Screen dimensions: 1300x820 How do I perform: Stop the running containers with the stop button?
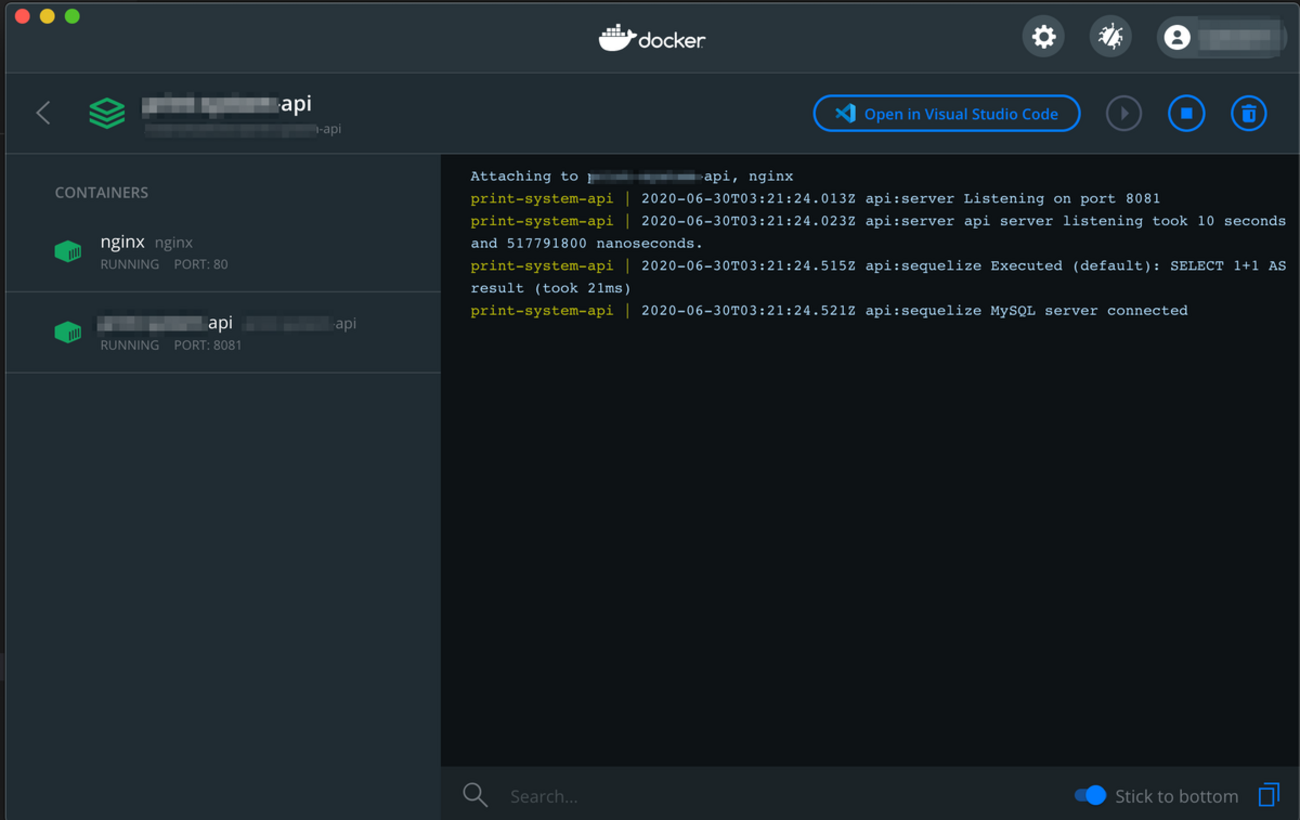coord(1186,114)
